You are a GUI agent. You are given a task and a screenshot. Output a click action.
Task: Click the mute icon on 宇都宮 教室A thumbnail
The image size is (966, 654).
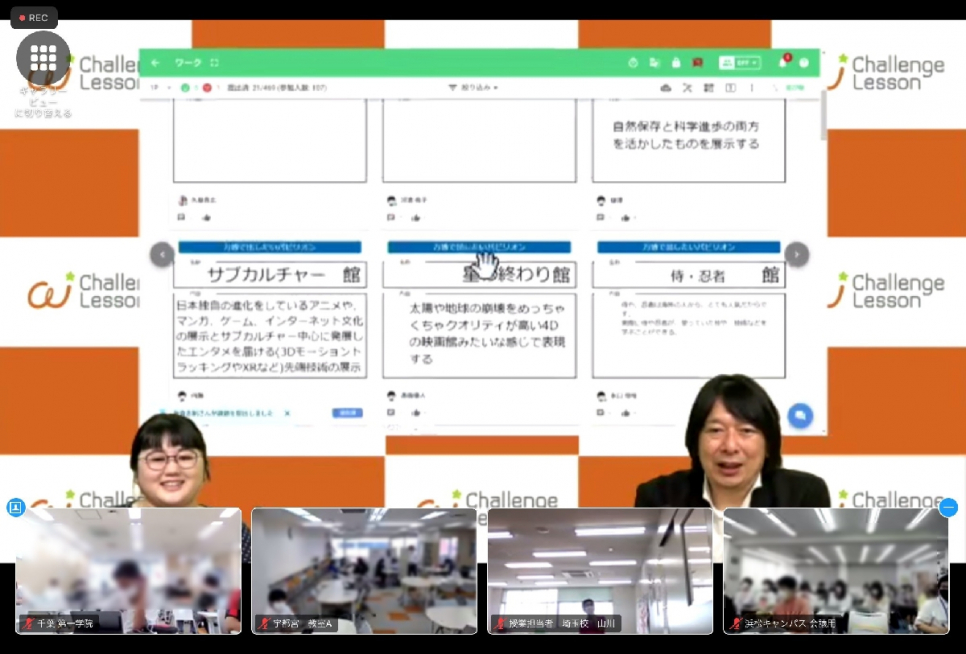point(264,623)
